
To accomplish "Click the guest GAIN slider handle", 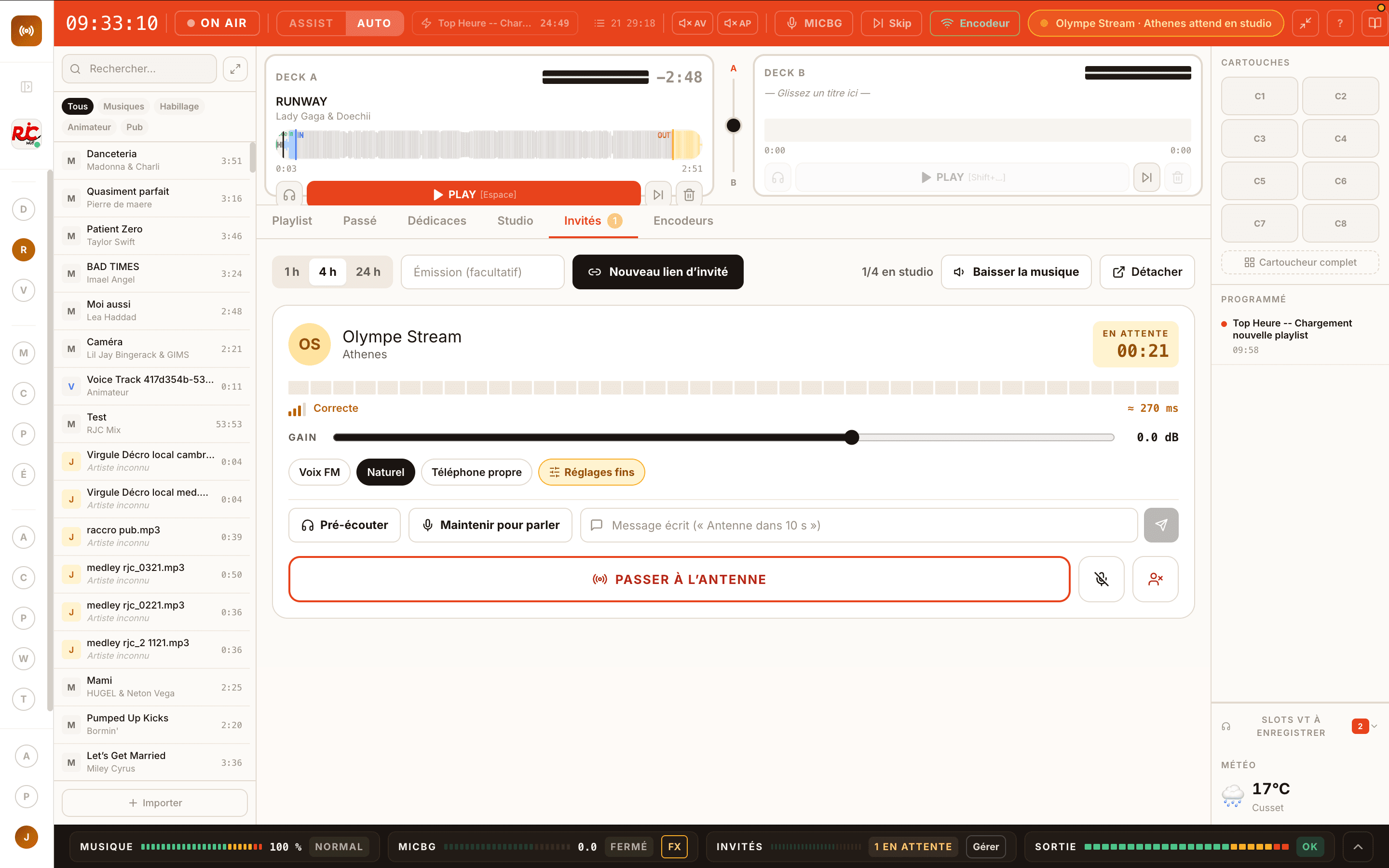I will 852,437.
